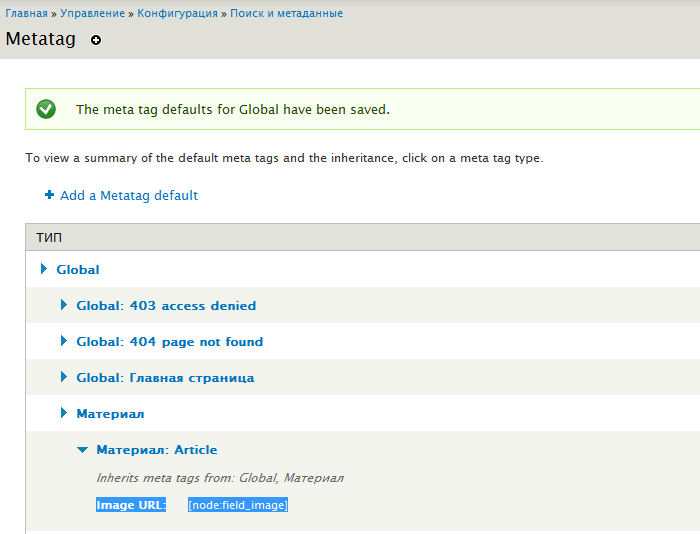Expand the Global row arrow
This screenshot has height=534, width=700.
tap(44, 269)
